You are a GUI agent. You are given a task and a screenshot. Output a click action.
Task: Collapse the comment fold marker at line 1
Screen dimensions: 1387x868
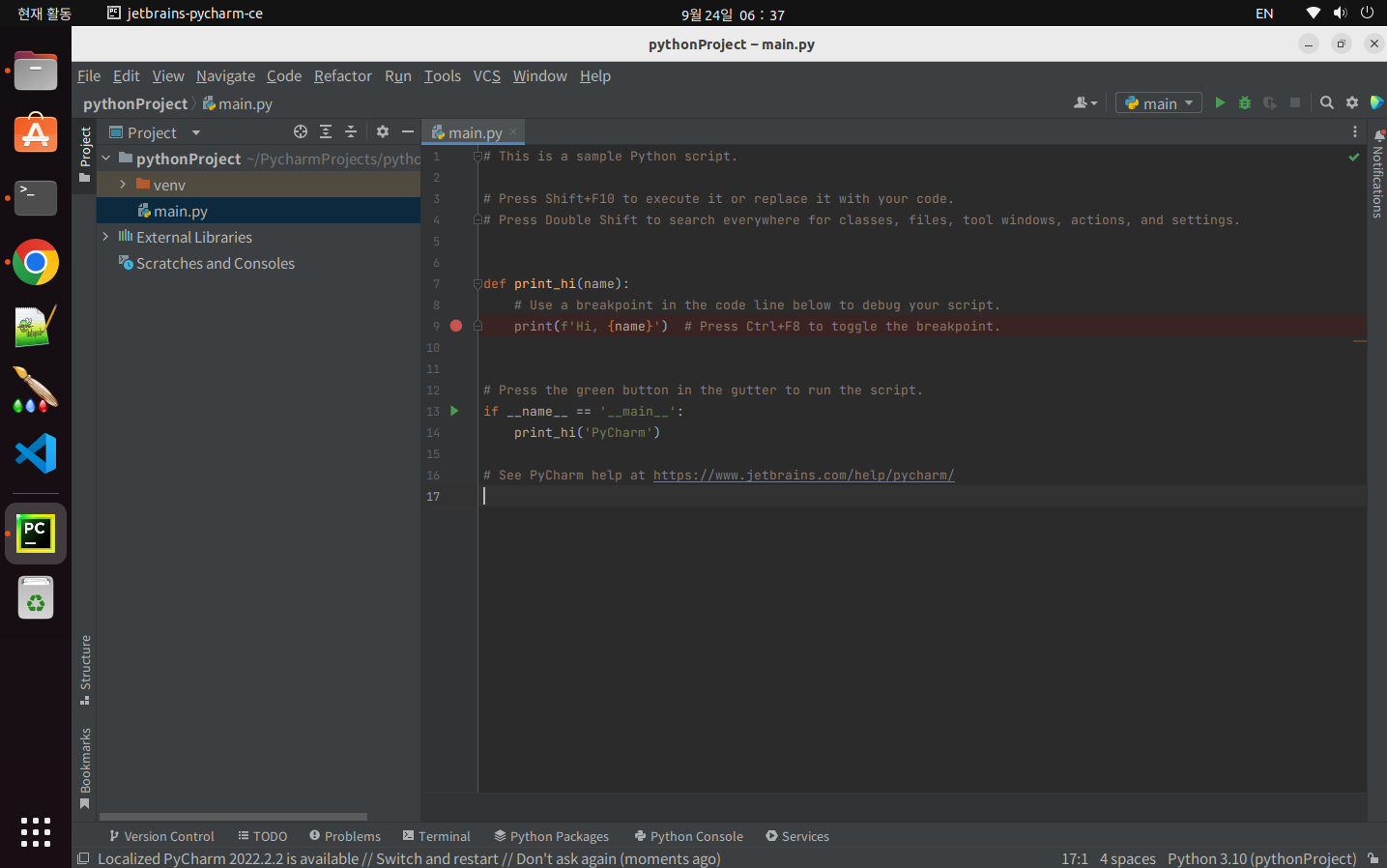click(477, 156)
